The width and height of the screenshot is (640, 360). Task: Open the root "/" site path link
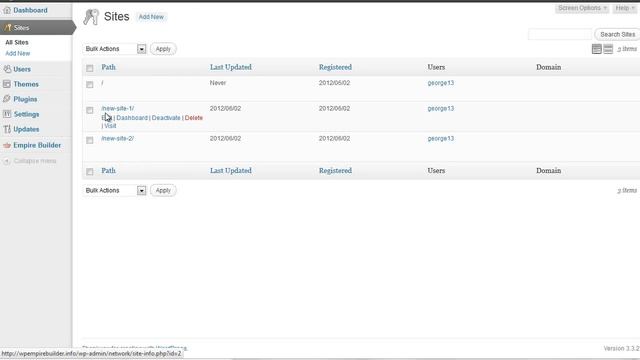102,83
